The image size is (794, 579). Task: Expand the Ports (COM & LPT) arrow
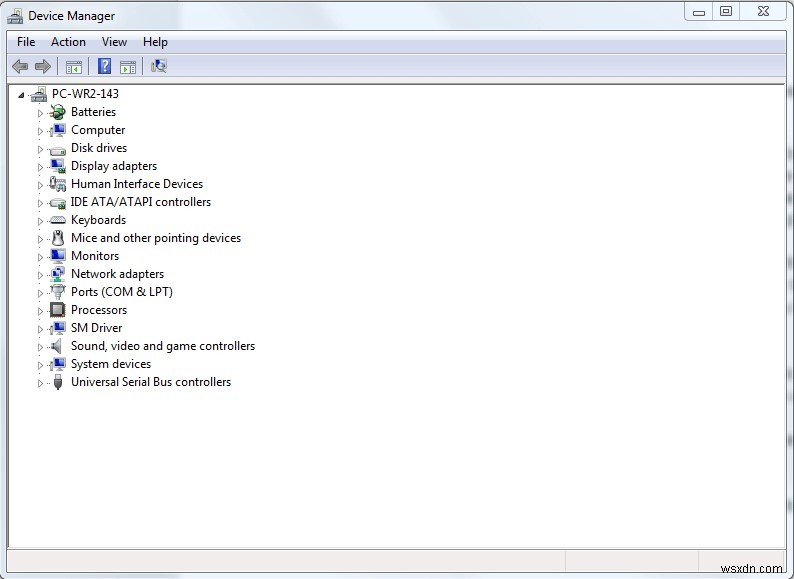pyautogui.click(x=41, y=293)
